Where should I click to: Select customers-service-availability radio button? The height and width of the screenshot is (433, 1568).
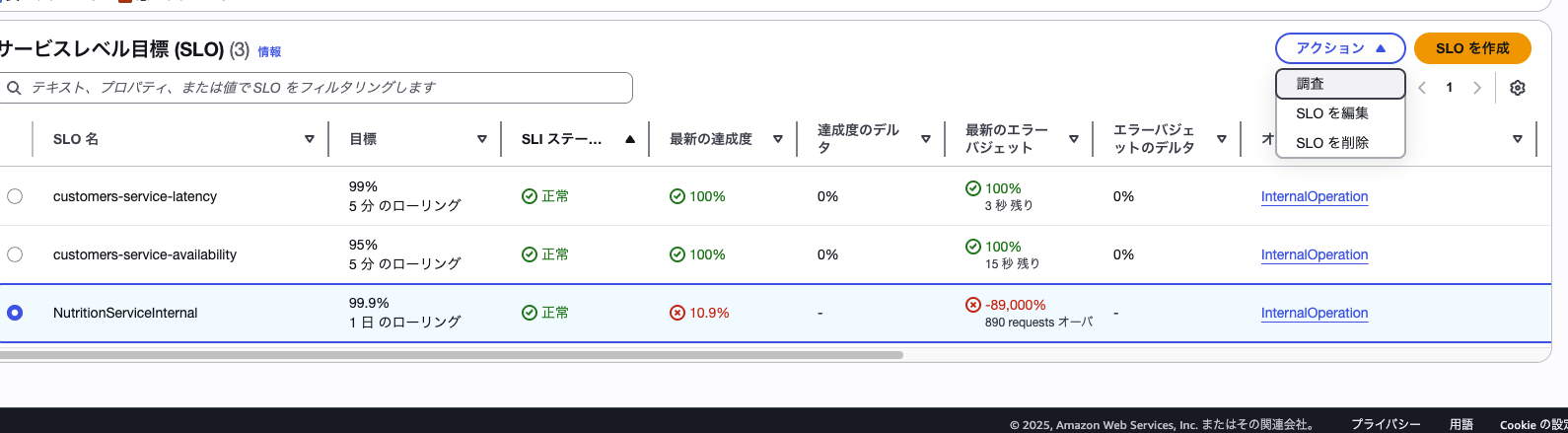[15, 254]
